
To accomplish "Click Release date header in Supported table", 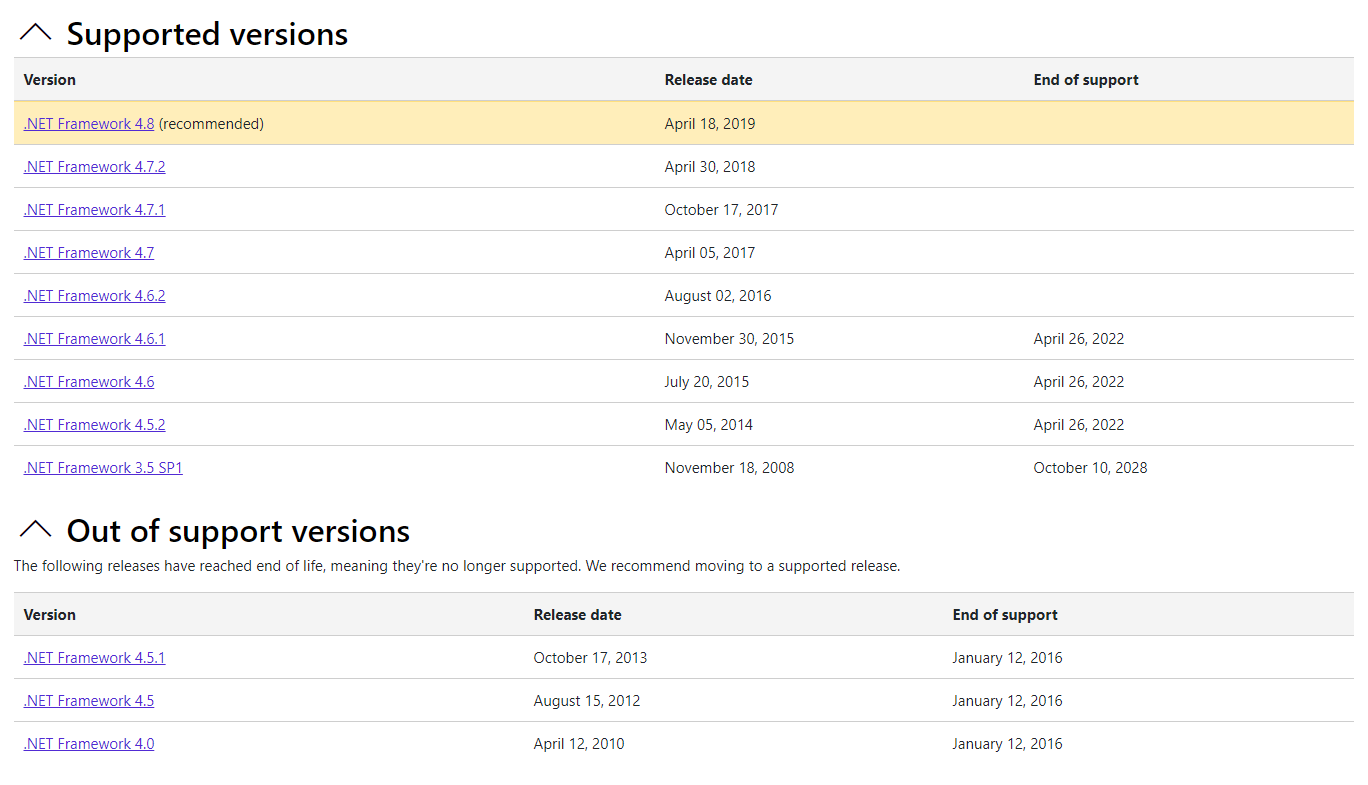I will pyautogui.click(x=708, y=80).
